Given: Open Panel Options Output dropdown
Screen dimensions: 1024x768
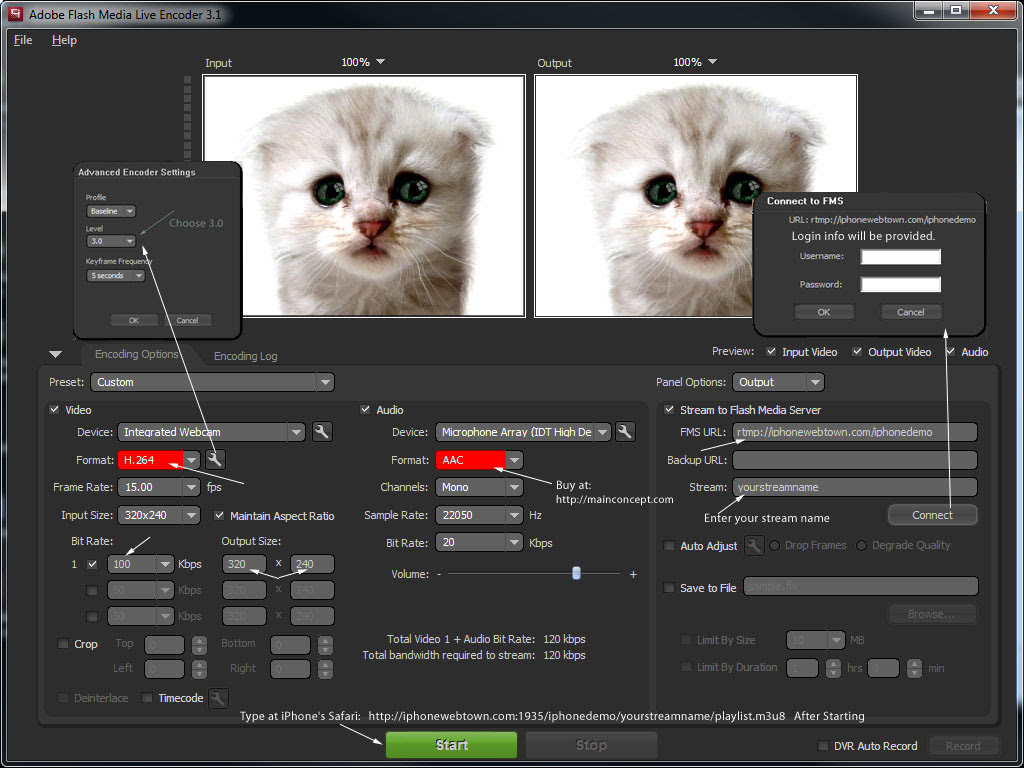Looking at the screenshot, I should (x=778, y=382).
